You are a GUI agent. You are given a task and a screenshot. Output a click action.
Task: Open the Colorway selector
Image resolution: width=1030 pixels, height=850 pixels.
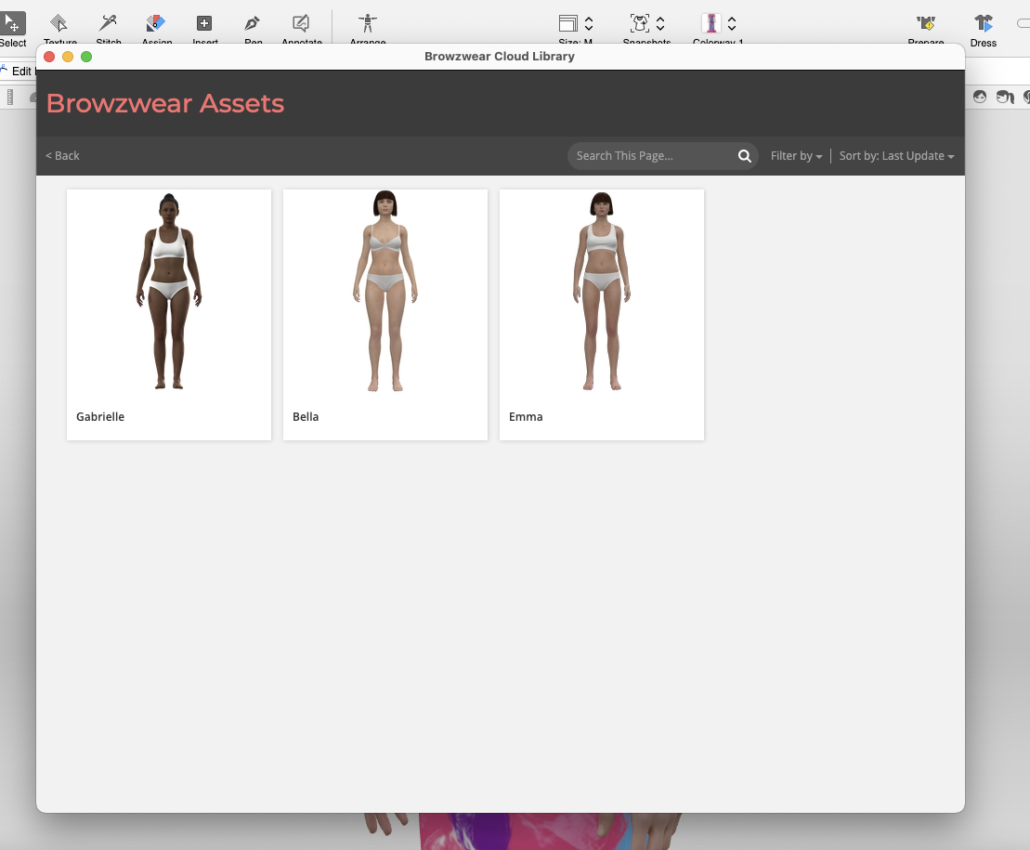coord(732,24)
